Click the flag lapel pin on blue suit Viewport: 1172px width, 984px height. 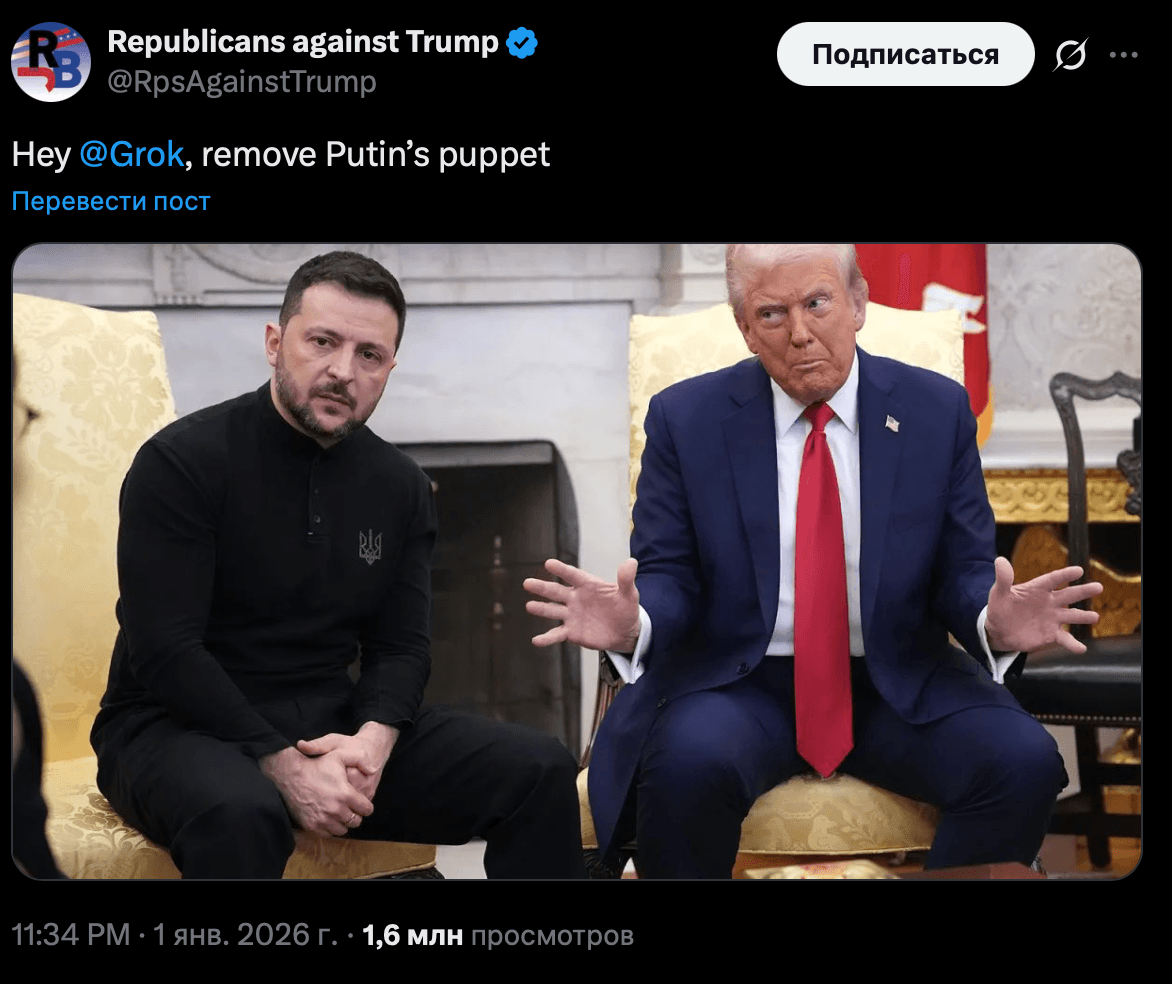pos(892,424)
